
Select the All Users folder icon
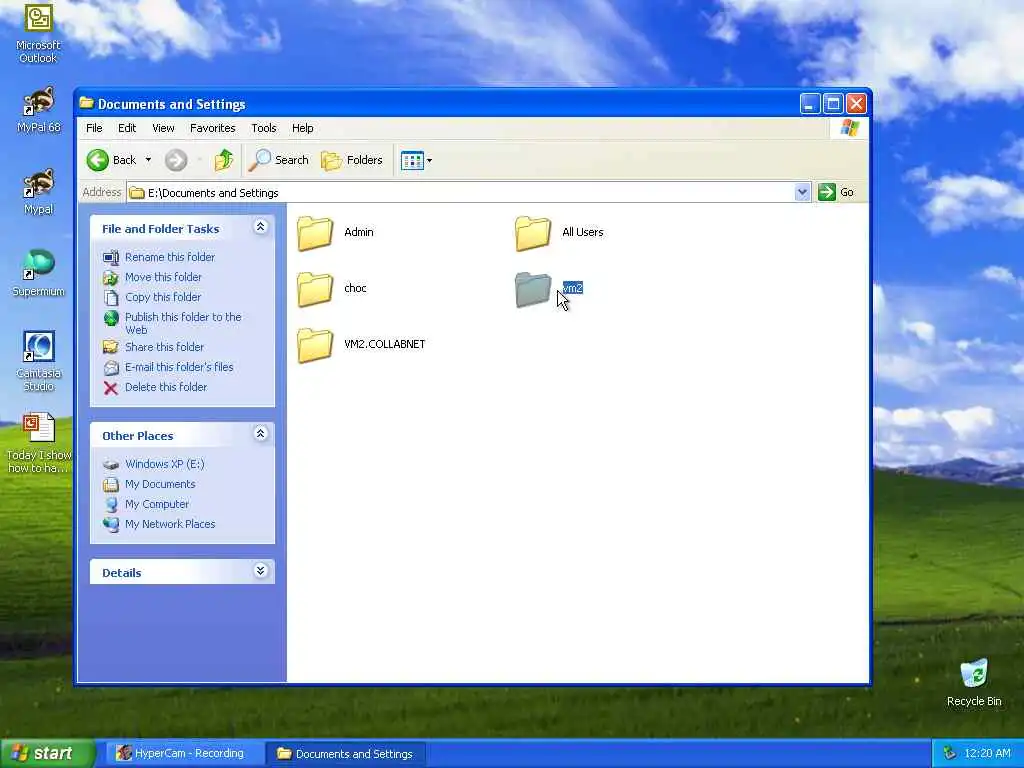[533, 233]
